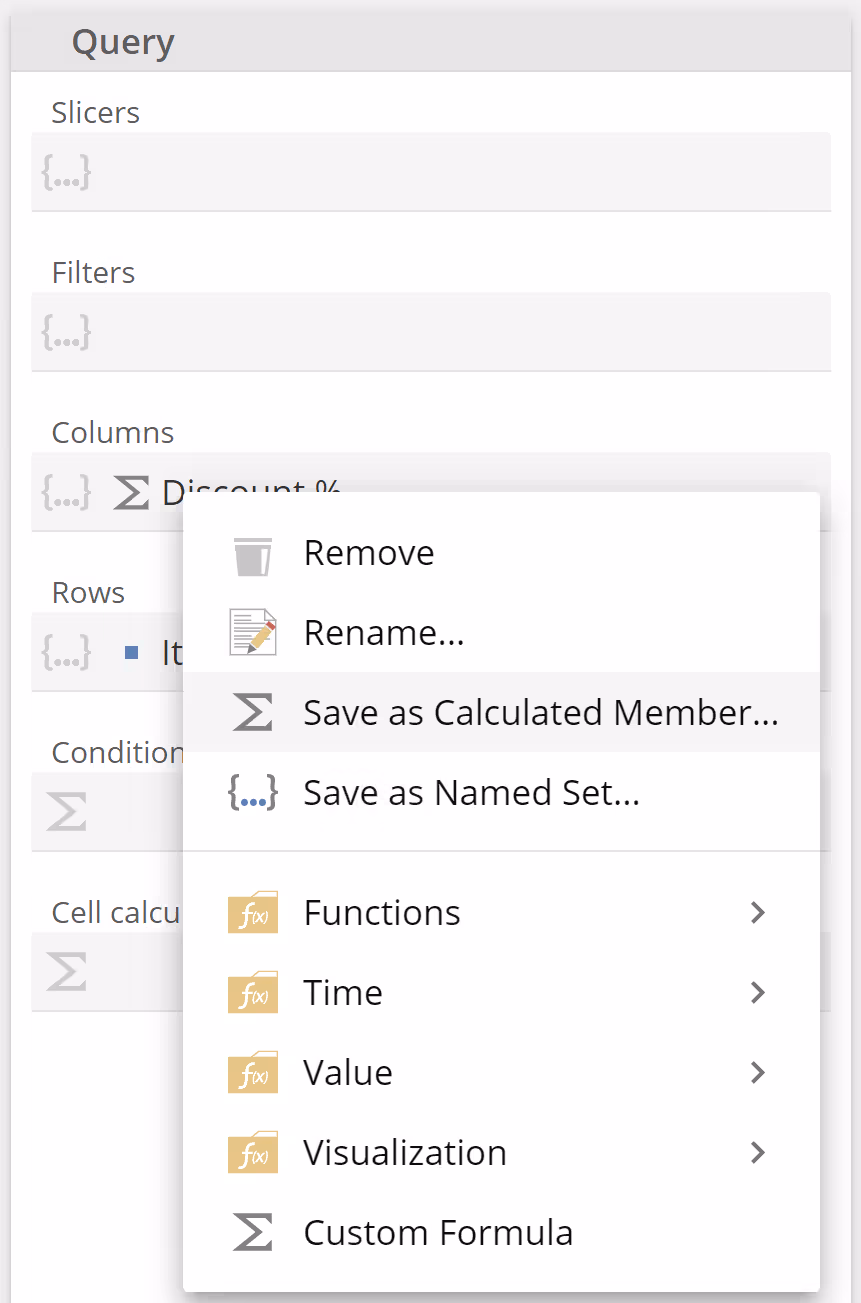861x1303 pixels.
Task: Click the Functions folder icon
Action: point(252,912)
